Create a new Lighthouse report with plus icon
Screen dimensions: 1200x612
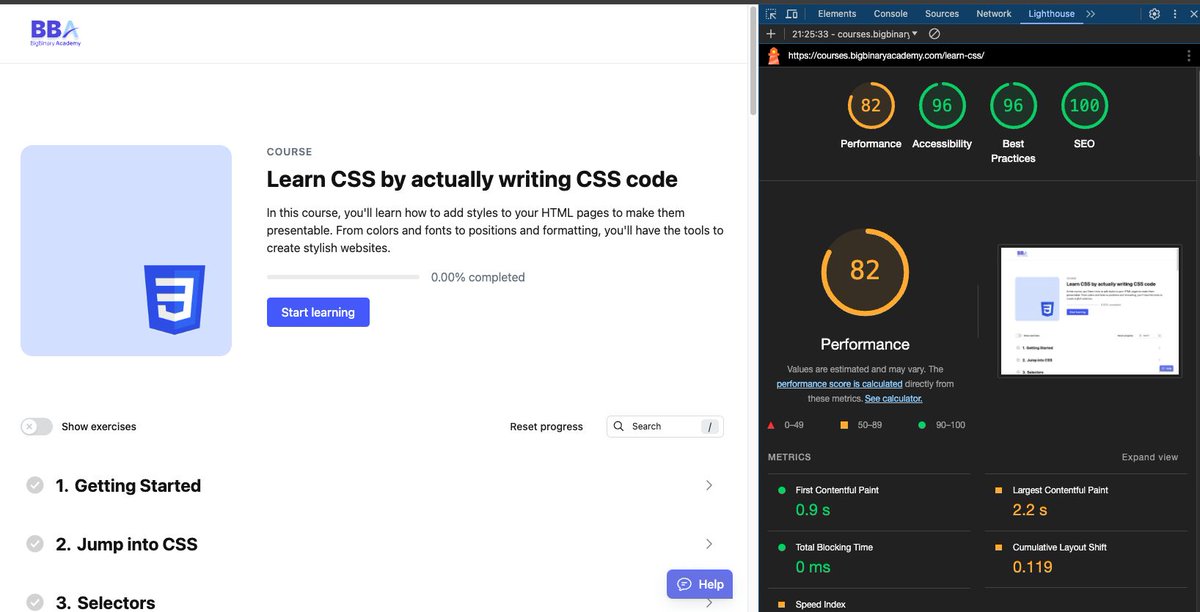pyautogui.click(x=770, y=33)
